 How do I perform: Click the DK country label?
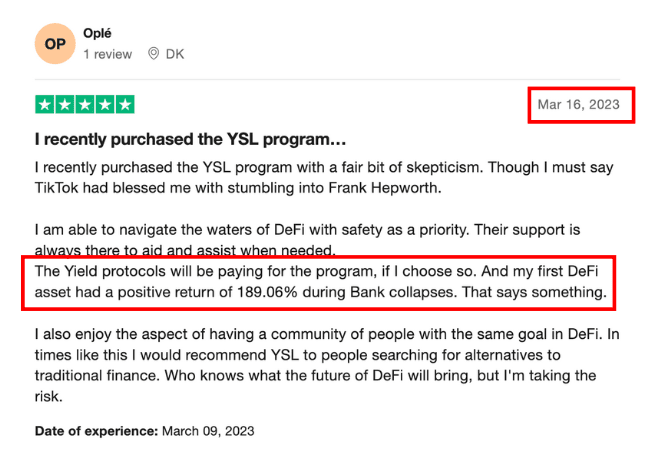pos(174,54)
